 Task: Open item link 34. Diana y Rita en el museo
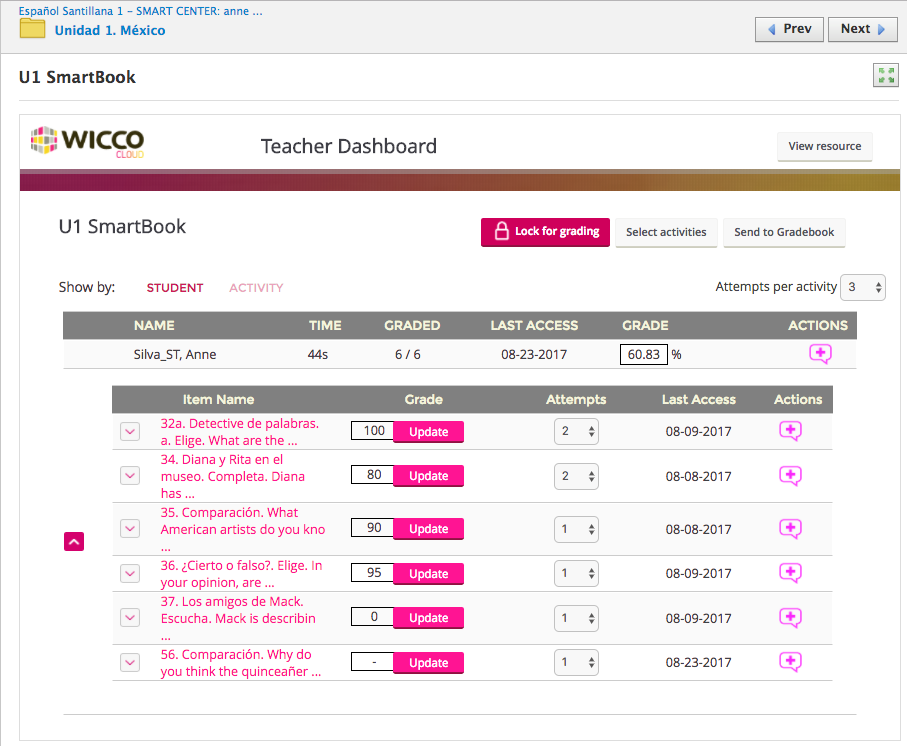click(x=233, y=477)
